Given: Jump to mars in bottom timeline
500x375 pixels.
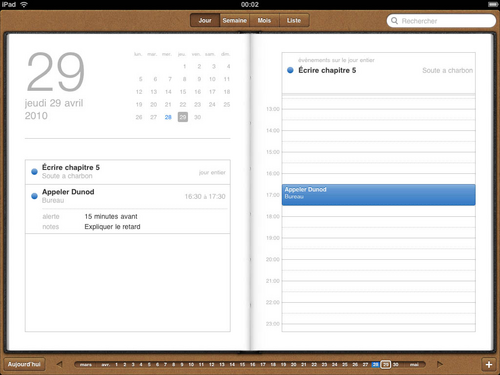Looking at the screenshot, I should click(x=86, y=364).
